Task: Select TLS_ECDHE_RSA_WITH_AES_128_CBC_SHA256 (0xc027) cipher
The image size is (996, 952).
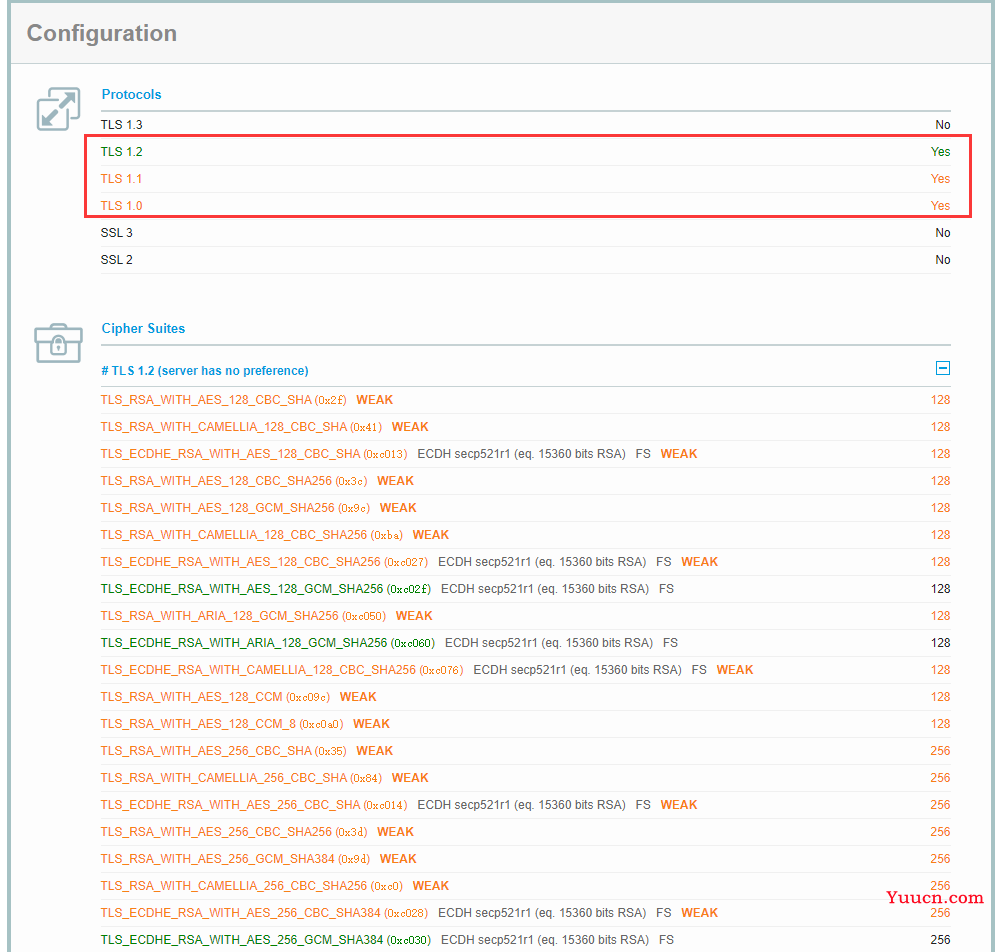Action: click(264, 562)
